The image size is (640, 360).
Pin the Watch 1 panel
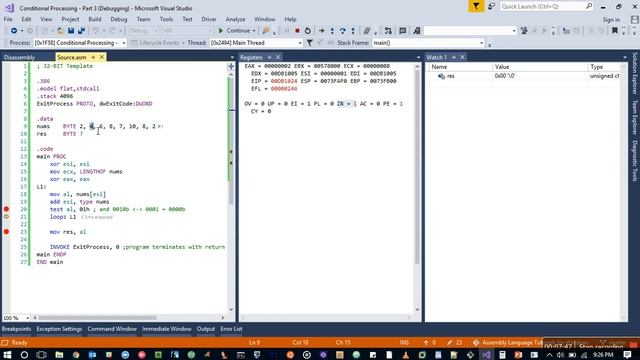click(x=453, y=57)
